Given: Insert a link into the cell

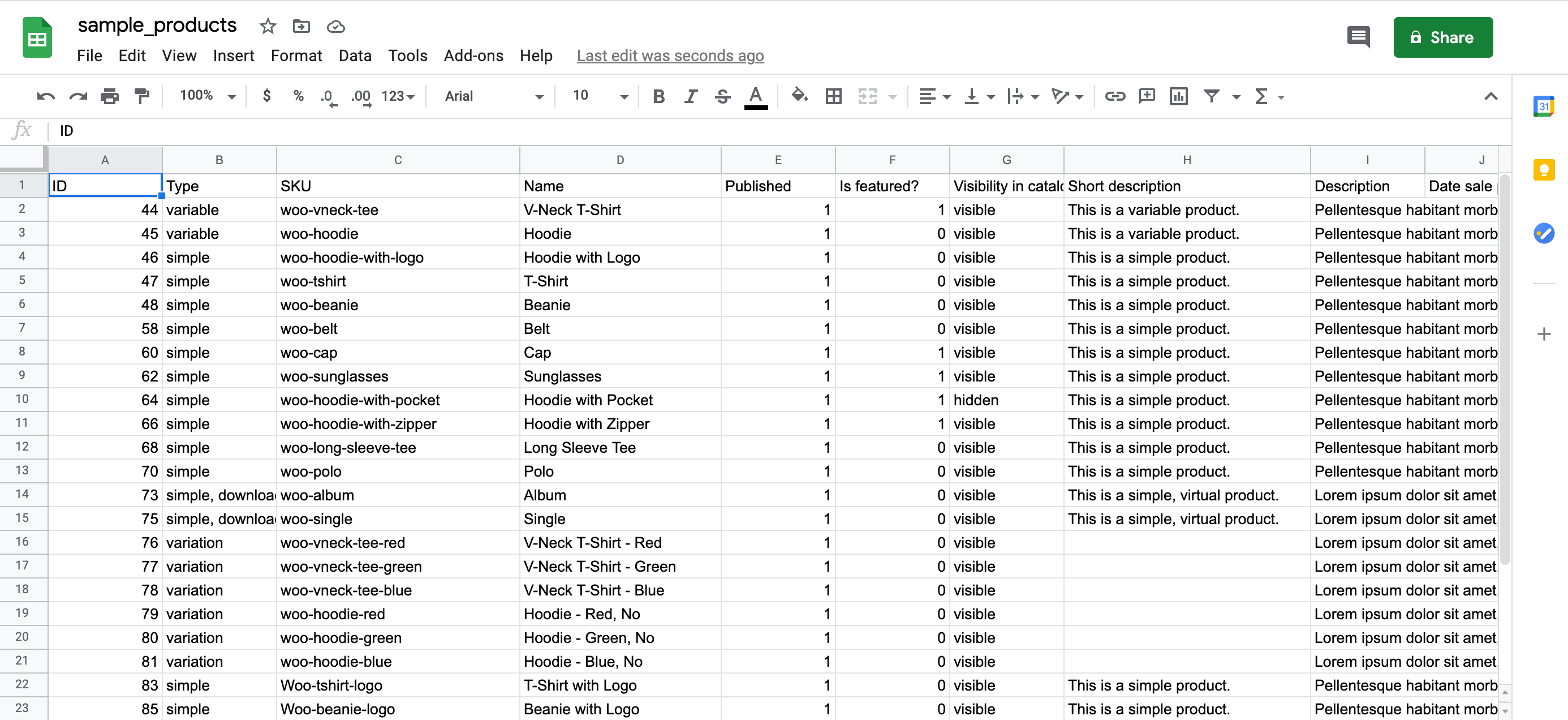Looking at the screenshot, I should (x=1114, y=96).
